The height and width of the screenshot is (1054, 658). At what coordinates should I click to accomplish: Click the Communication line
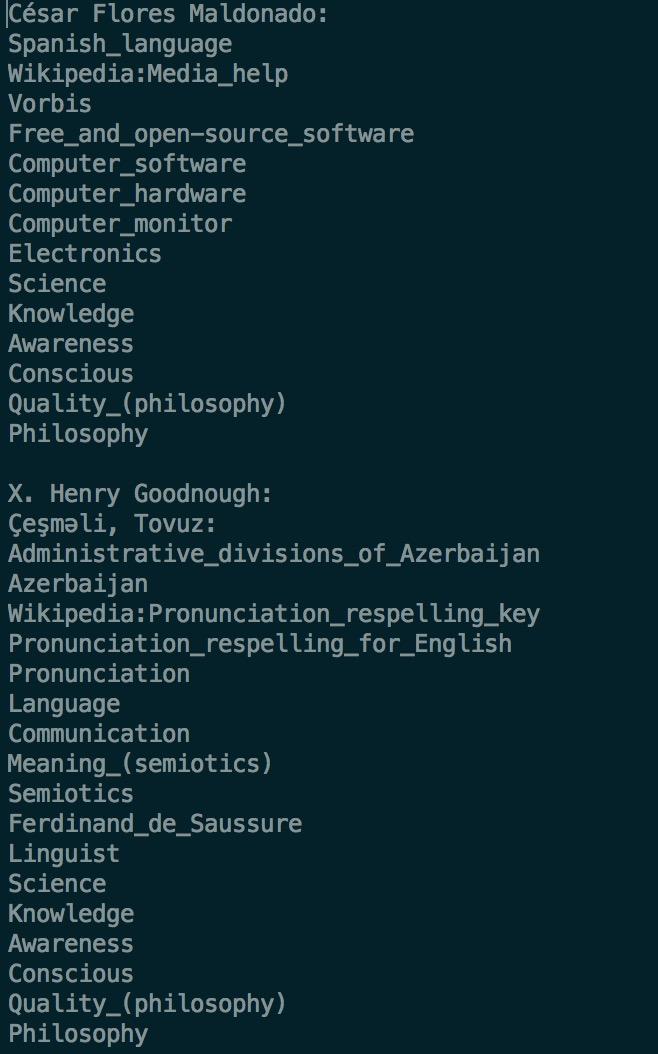click(99, 734)
